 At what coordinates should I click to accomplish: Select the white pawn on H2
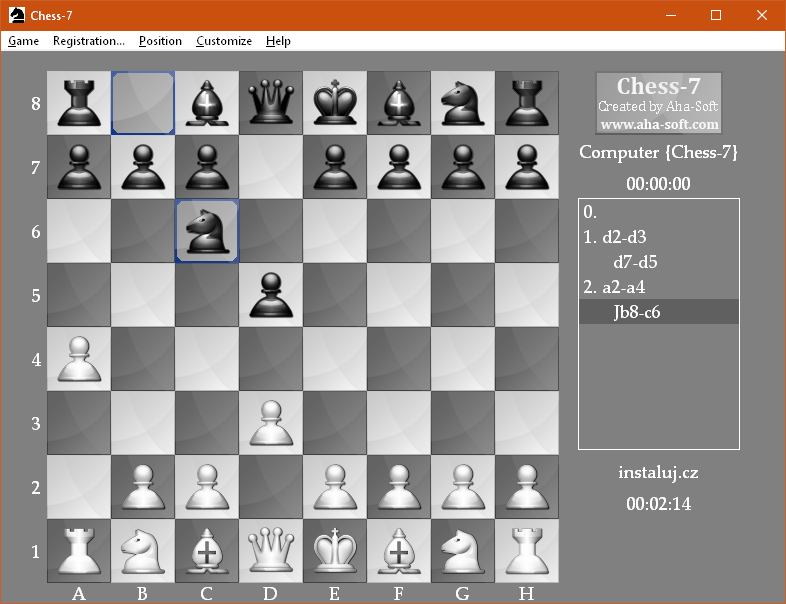point(527,487)
